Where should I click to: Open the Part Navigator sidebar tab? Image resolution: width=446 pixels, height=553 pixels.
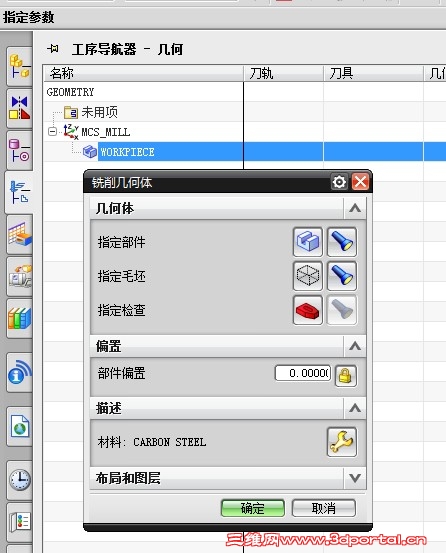point(19,151)
